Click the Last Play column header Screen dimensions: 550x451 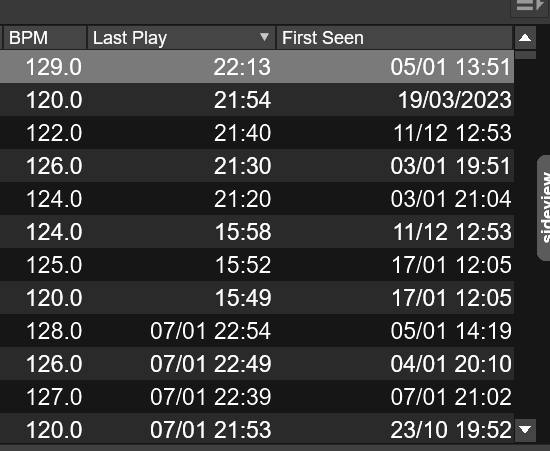tap(181, 38)
